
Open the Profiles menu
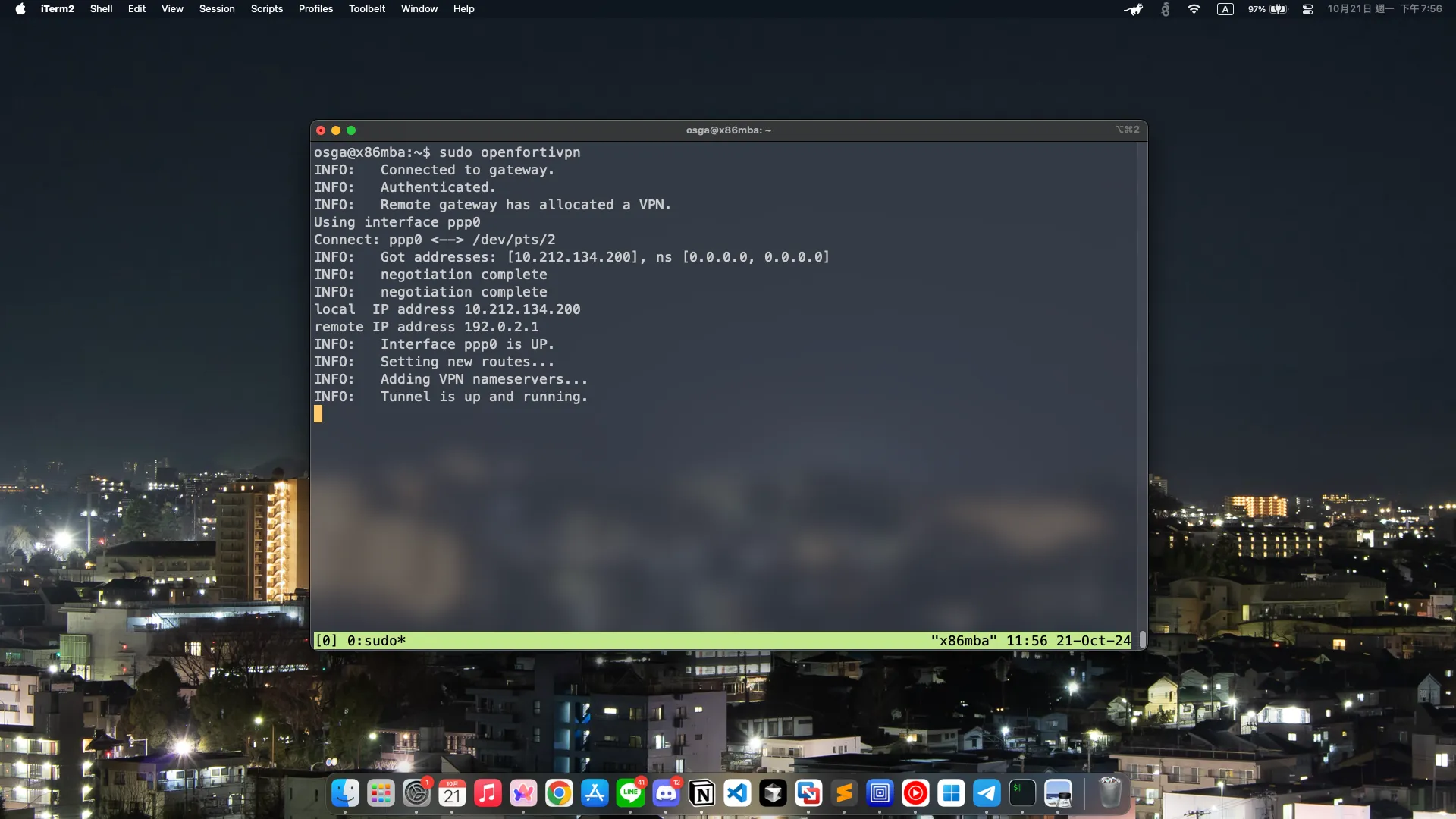(x=315, y=9)
